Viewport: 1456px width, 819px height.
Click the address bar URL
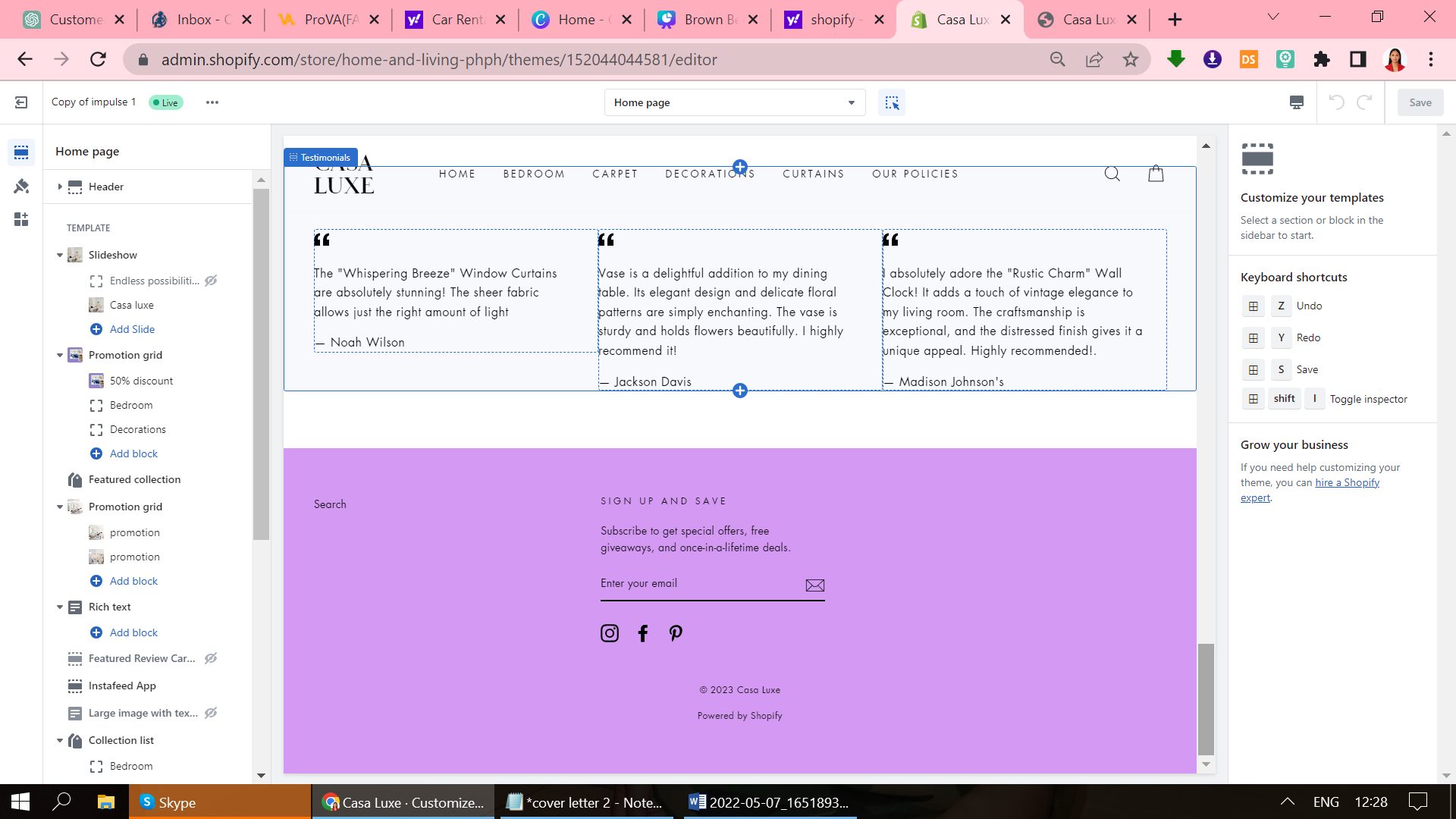(x=439, y=59)
